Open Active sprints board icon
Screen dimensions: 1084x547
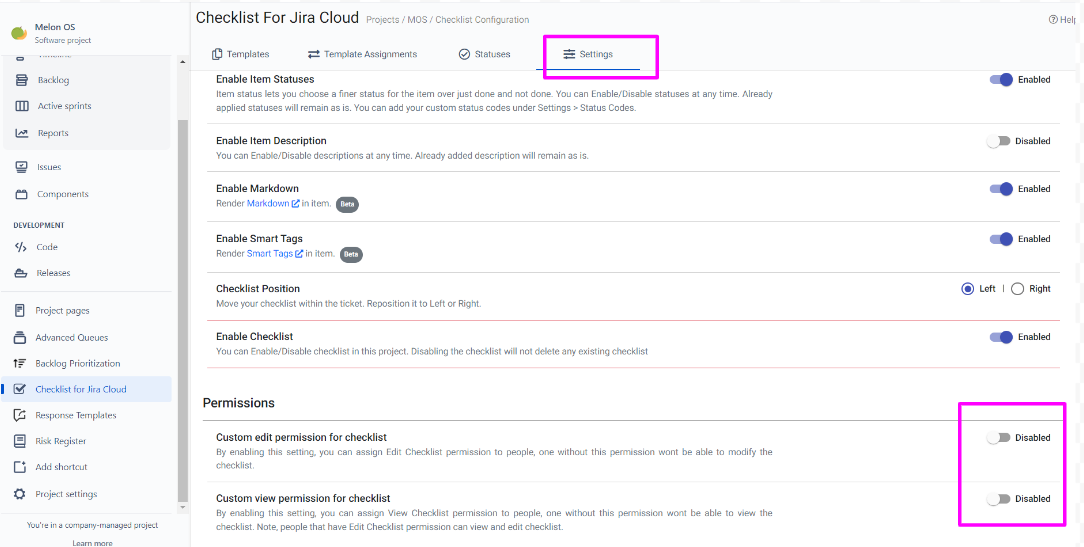pos(22,106)
